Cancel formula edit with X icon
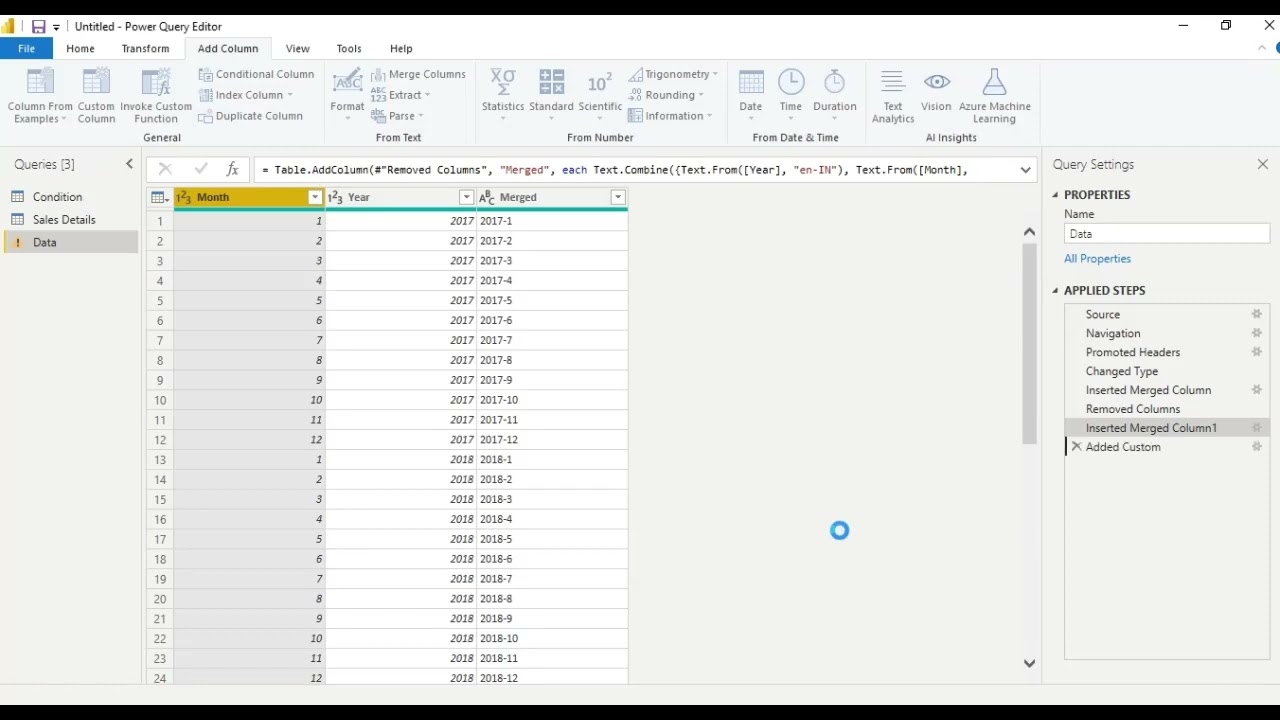 click(165, 170)
